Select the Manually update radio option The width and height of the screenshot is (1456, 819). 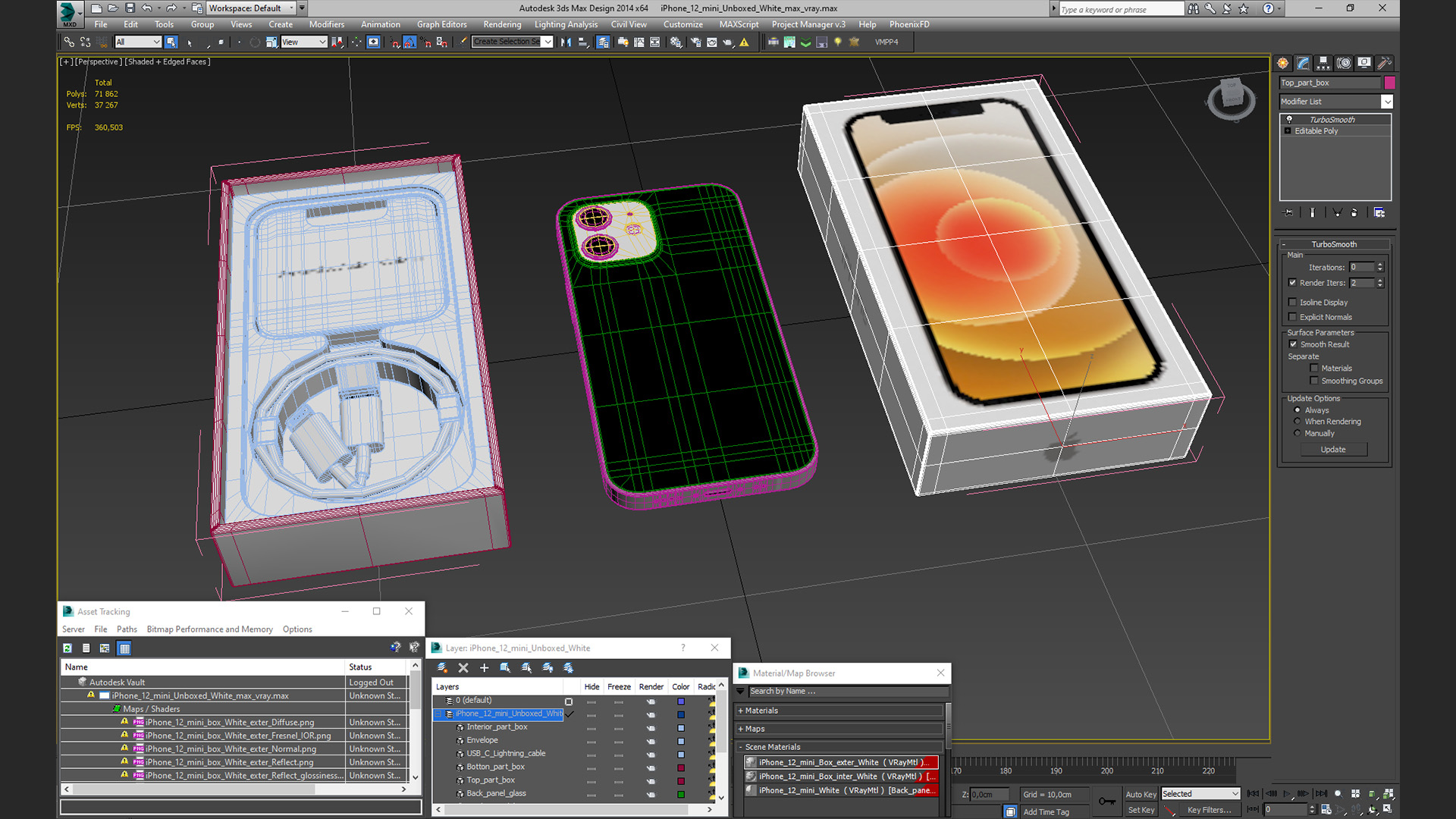click(1297, 434)
